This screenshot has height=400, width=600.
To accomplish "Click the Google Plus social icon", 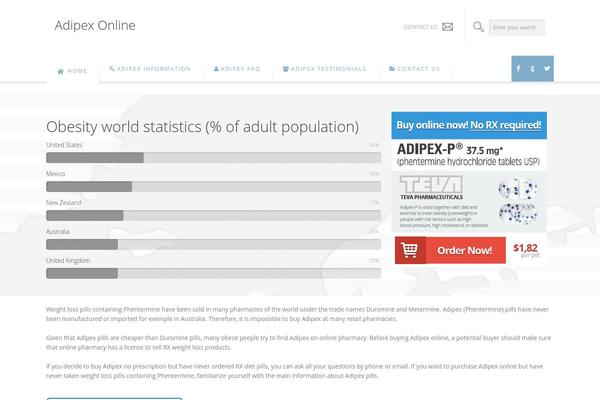I will click(532, 69).
